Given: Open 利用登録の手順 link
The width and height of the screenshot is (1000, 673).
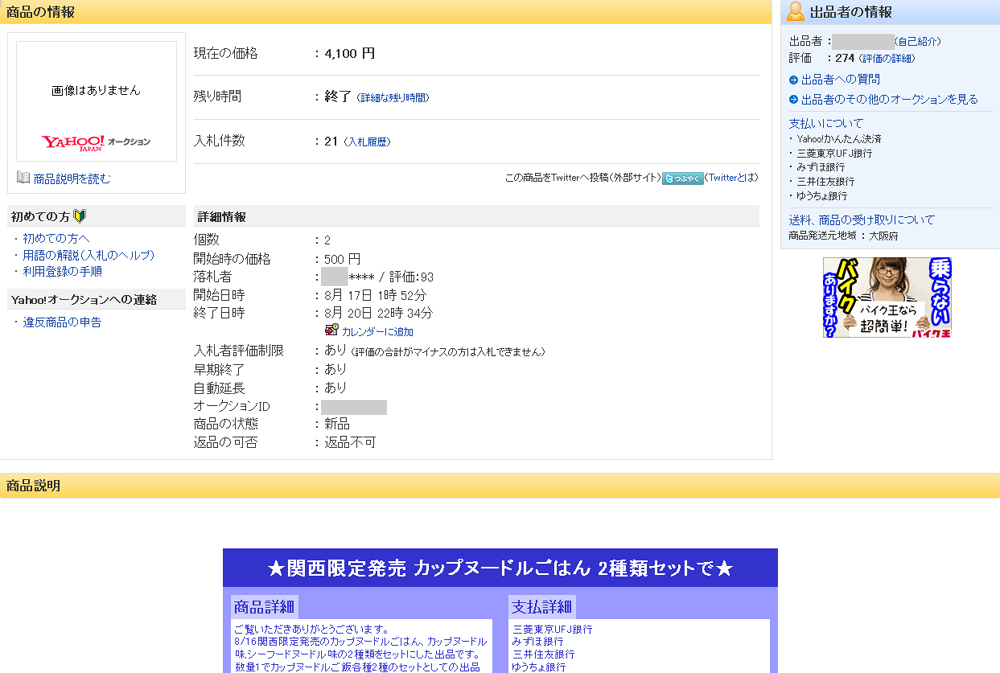Looking at the screenshot, I should point(62,271).
